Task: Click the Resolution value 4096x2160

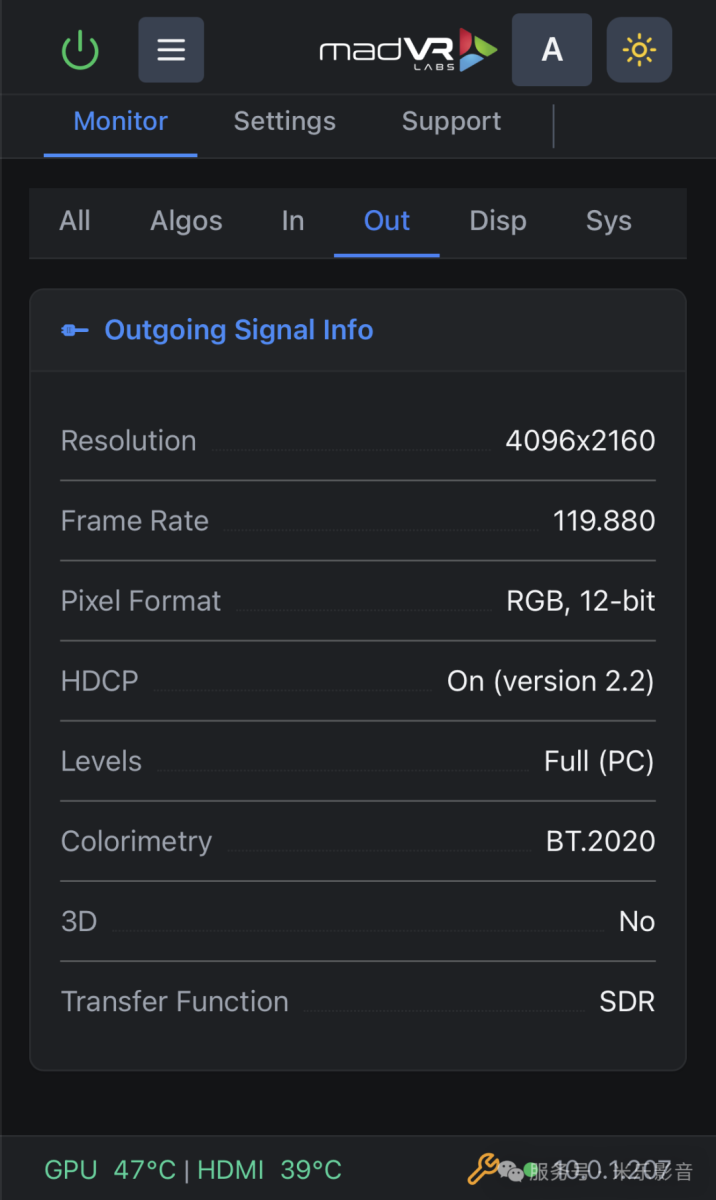Action: point(580,441)
